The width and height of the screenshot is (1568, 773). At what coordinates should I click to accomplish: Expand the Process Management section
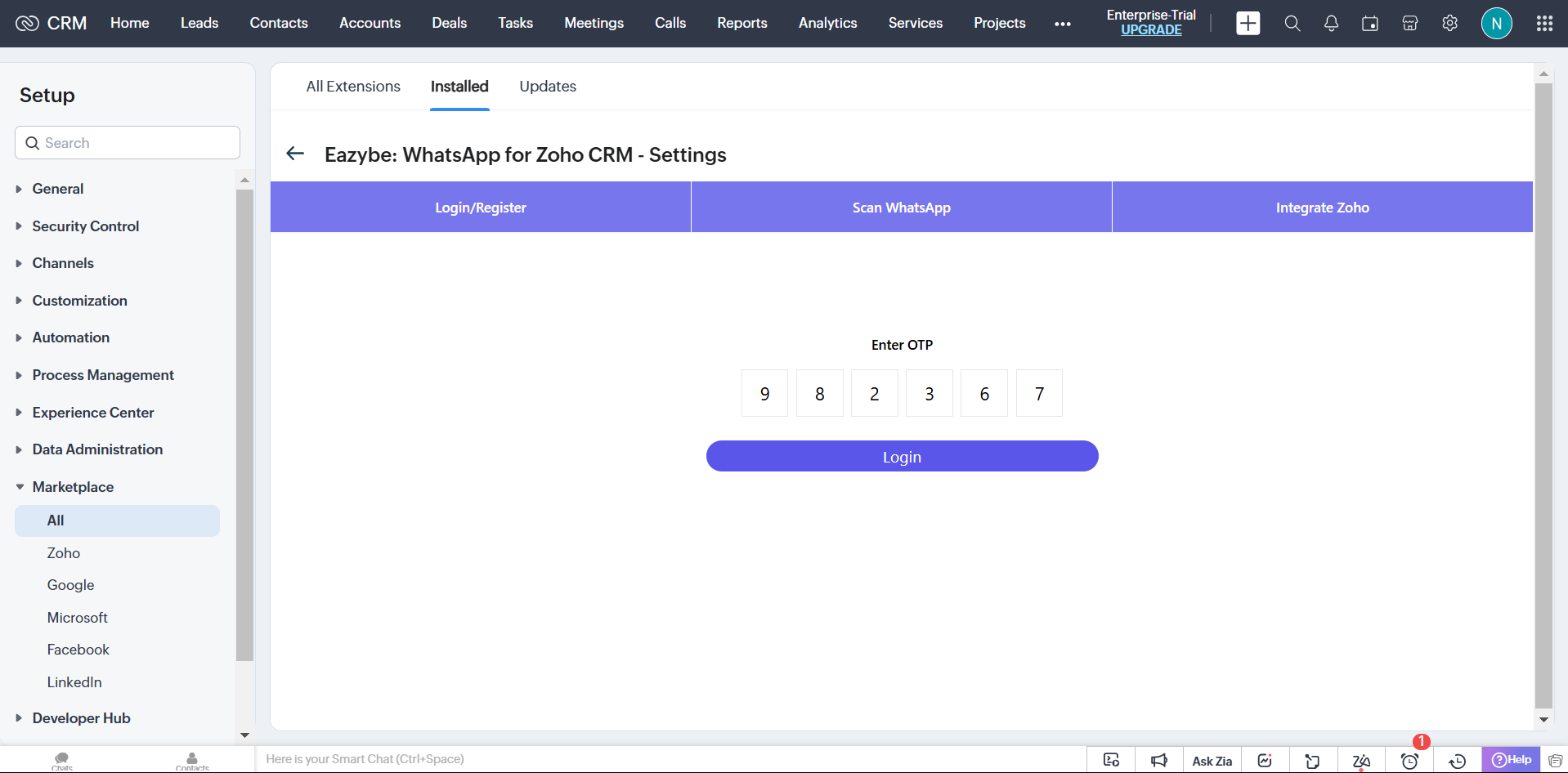coord(18,375)
